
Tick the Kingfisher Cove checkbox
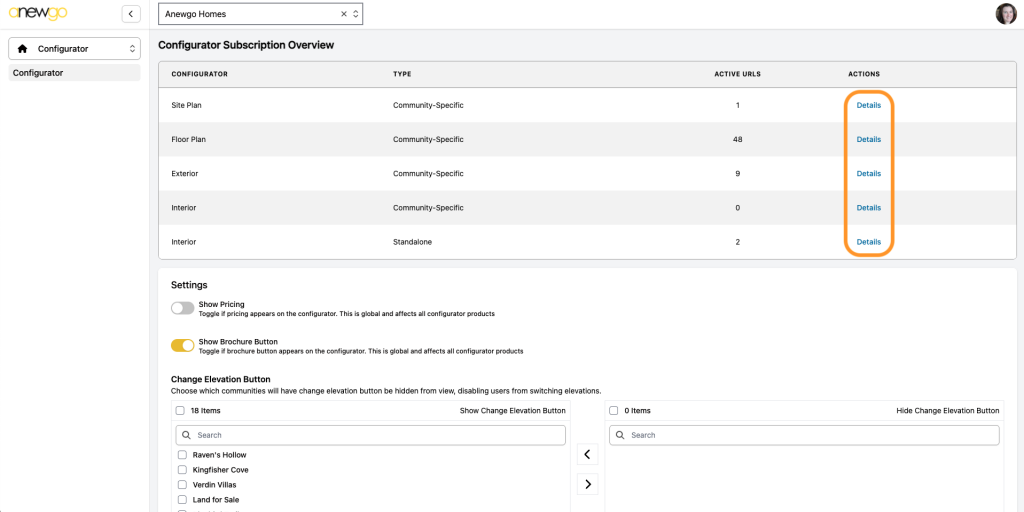click(182, 470)
